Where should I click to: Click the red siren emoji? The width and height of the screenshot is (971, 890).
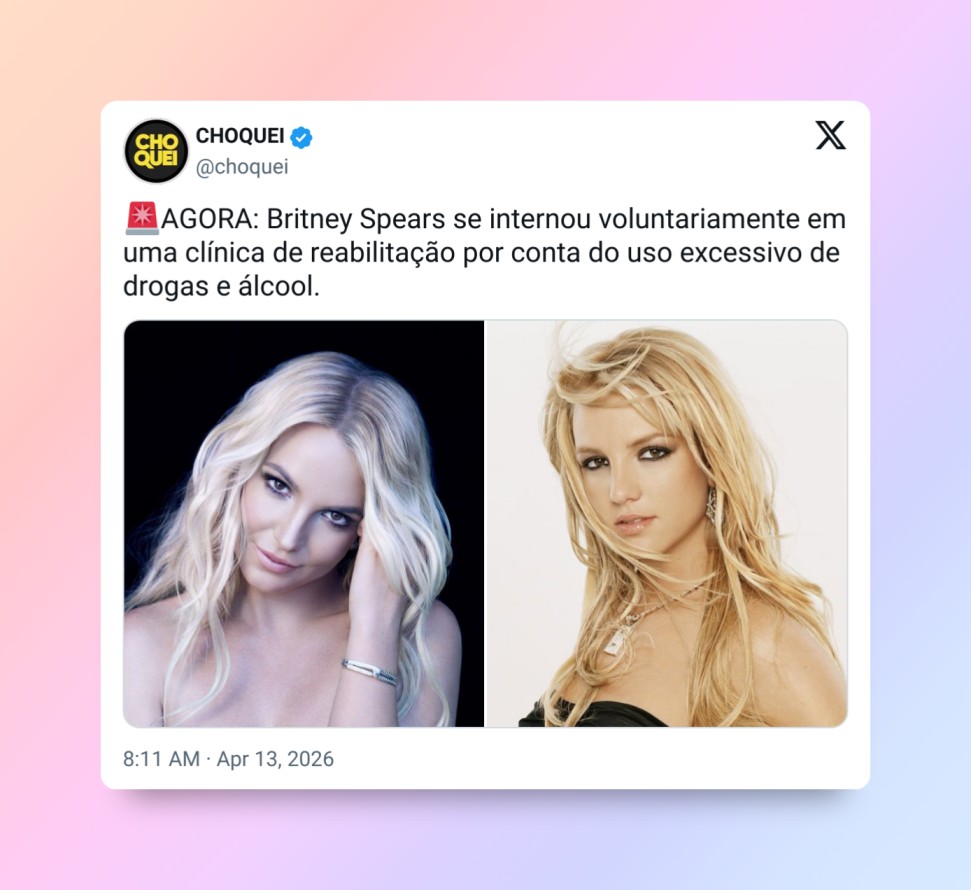click(142, 218)
